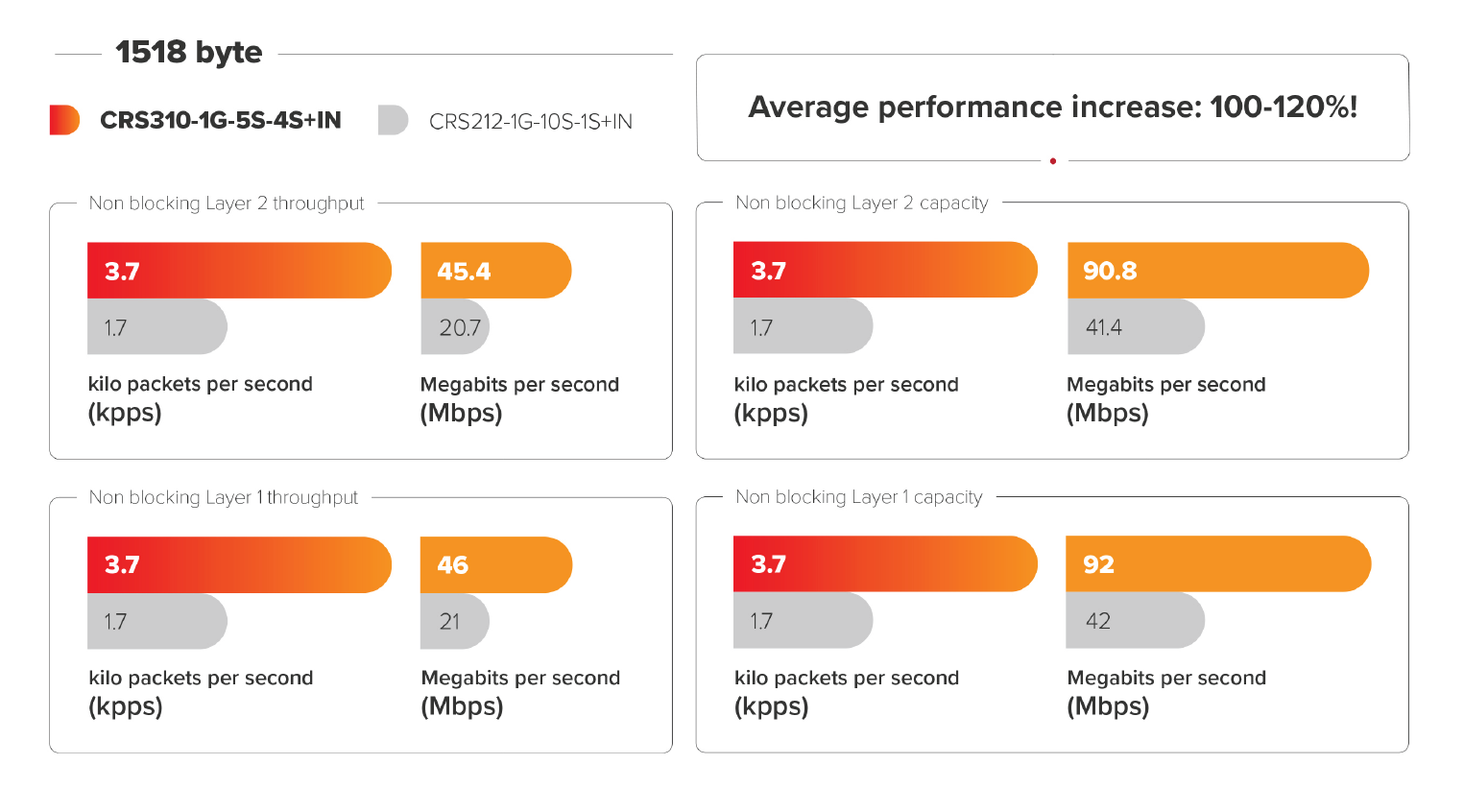Pick the gray 21 Mbps bar
This screenshot has height=812, width=1464.
click(454, 621)
